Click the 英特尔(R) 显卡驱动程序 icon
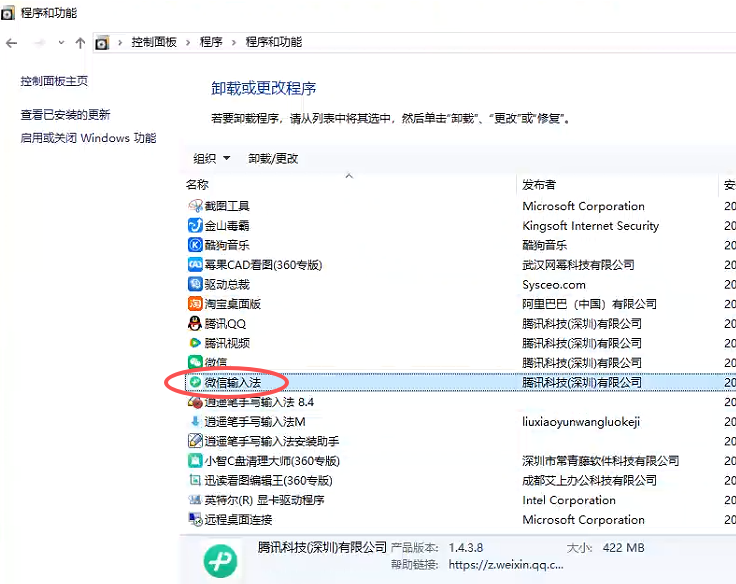The image size is (736, 584). pos(195,500)
